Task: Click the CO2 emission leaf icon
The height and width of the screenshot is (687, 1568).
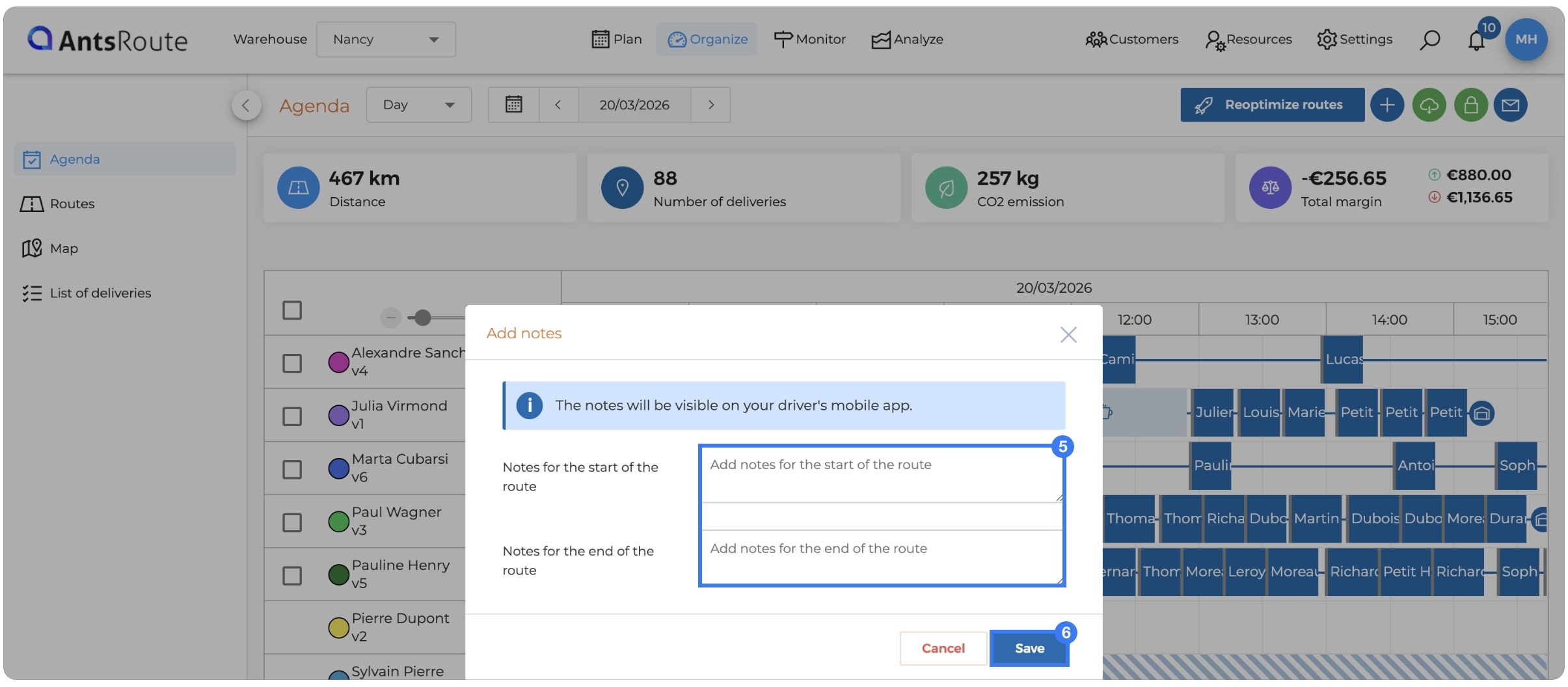Action: [946, 187]
